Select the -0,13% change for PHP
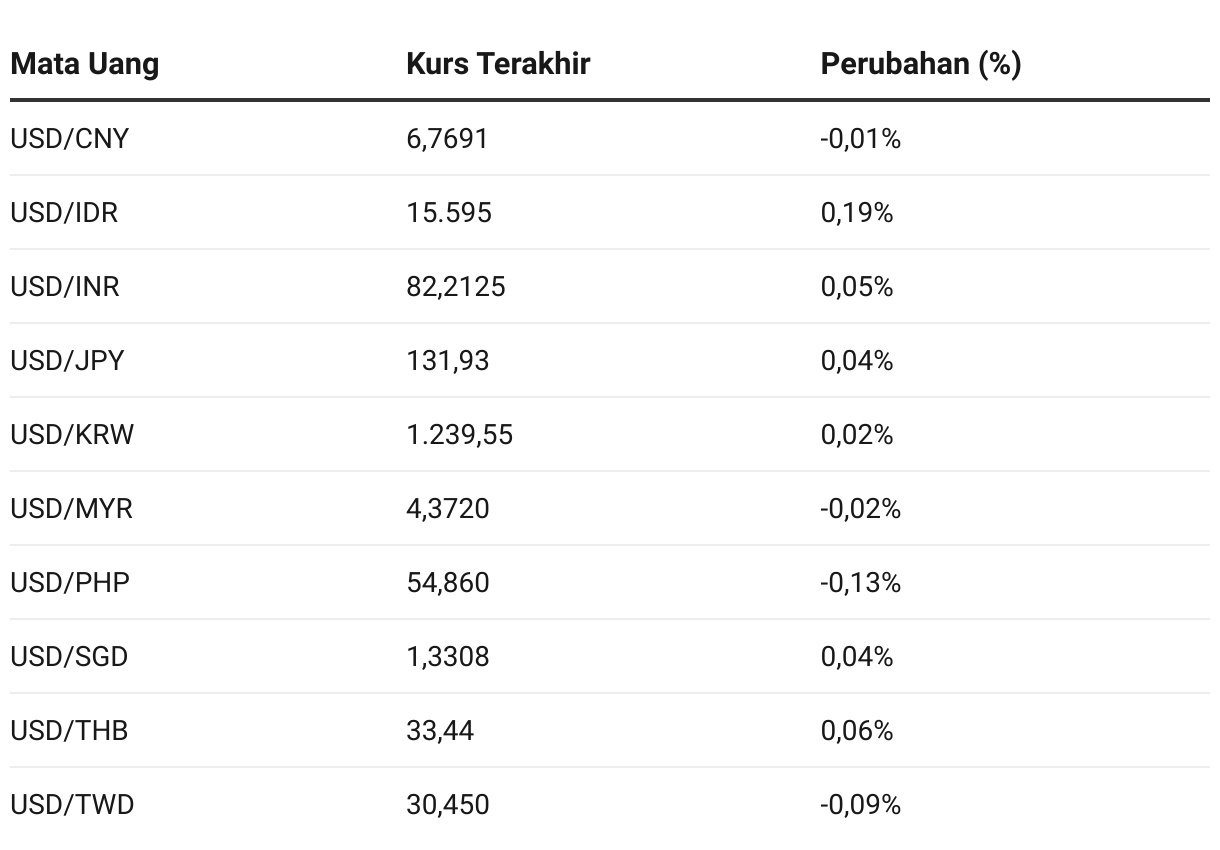This screenshot has width=1220, height=850. [x=861, y=583]
